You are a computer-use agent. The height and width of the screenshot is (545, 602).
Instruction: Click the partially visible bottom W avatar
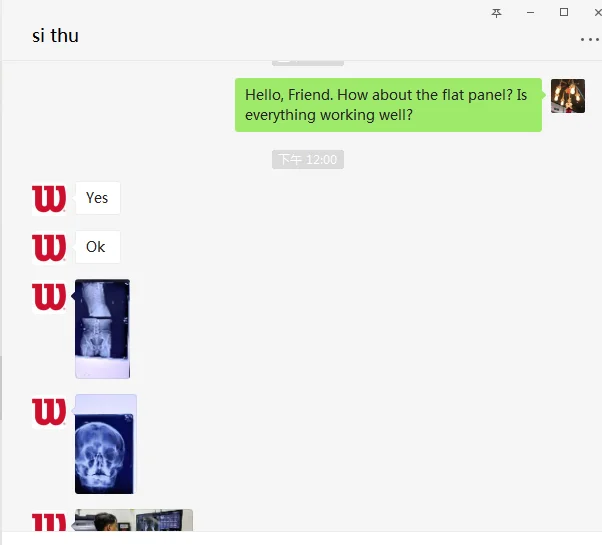[x=49, y=521]
